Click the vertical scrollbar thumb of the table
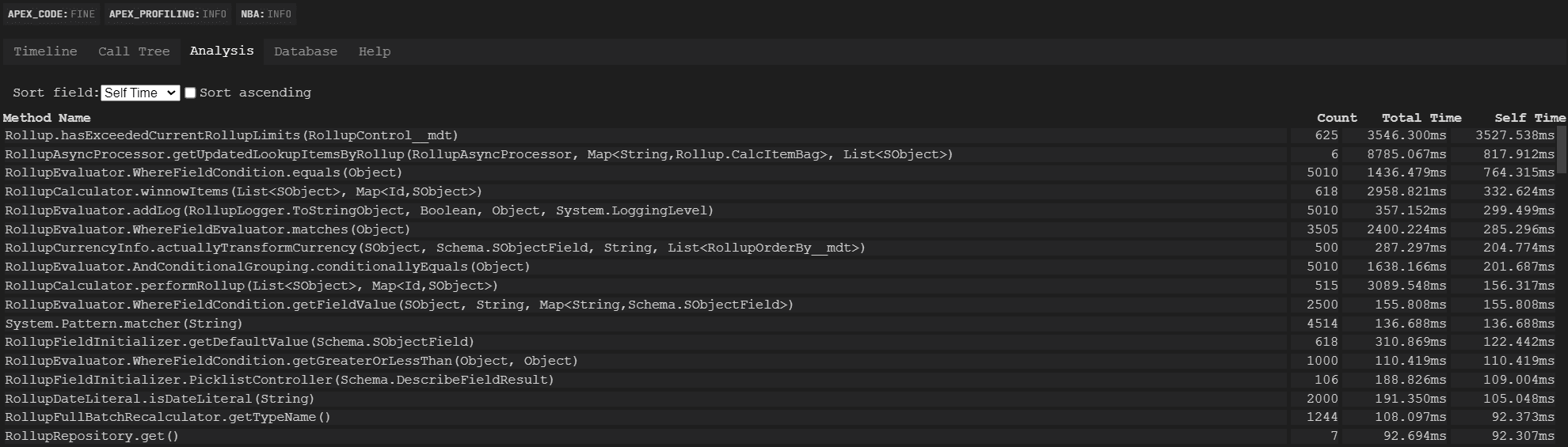1568x447 pixels. [1562, 149]
